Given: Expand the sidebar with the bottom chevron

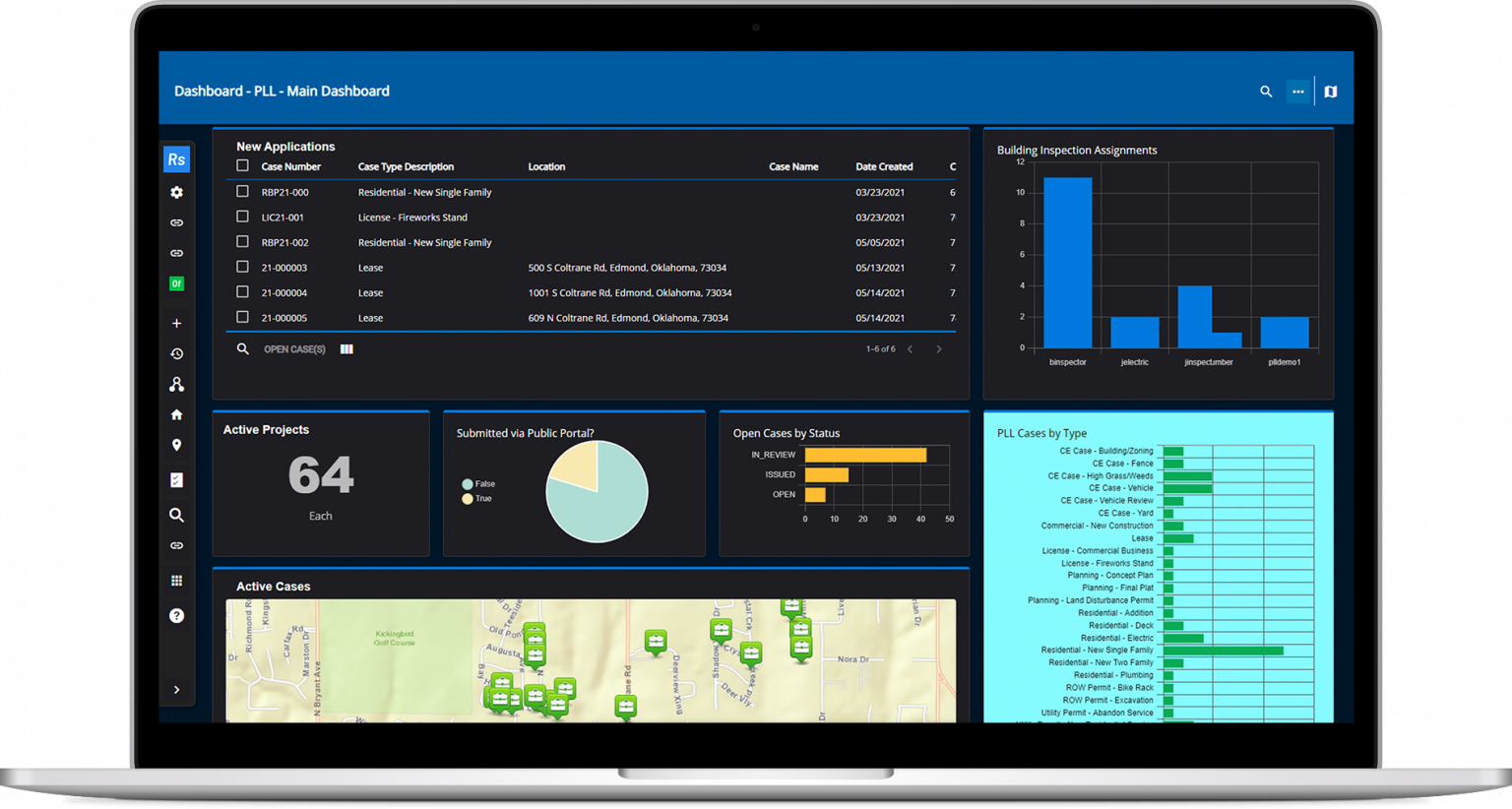Looking at the screenshot, I should point(176,690).
